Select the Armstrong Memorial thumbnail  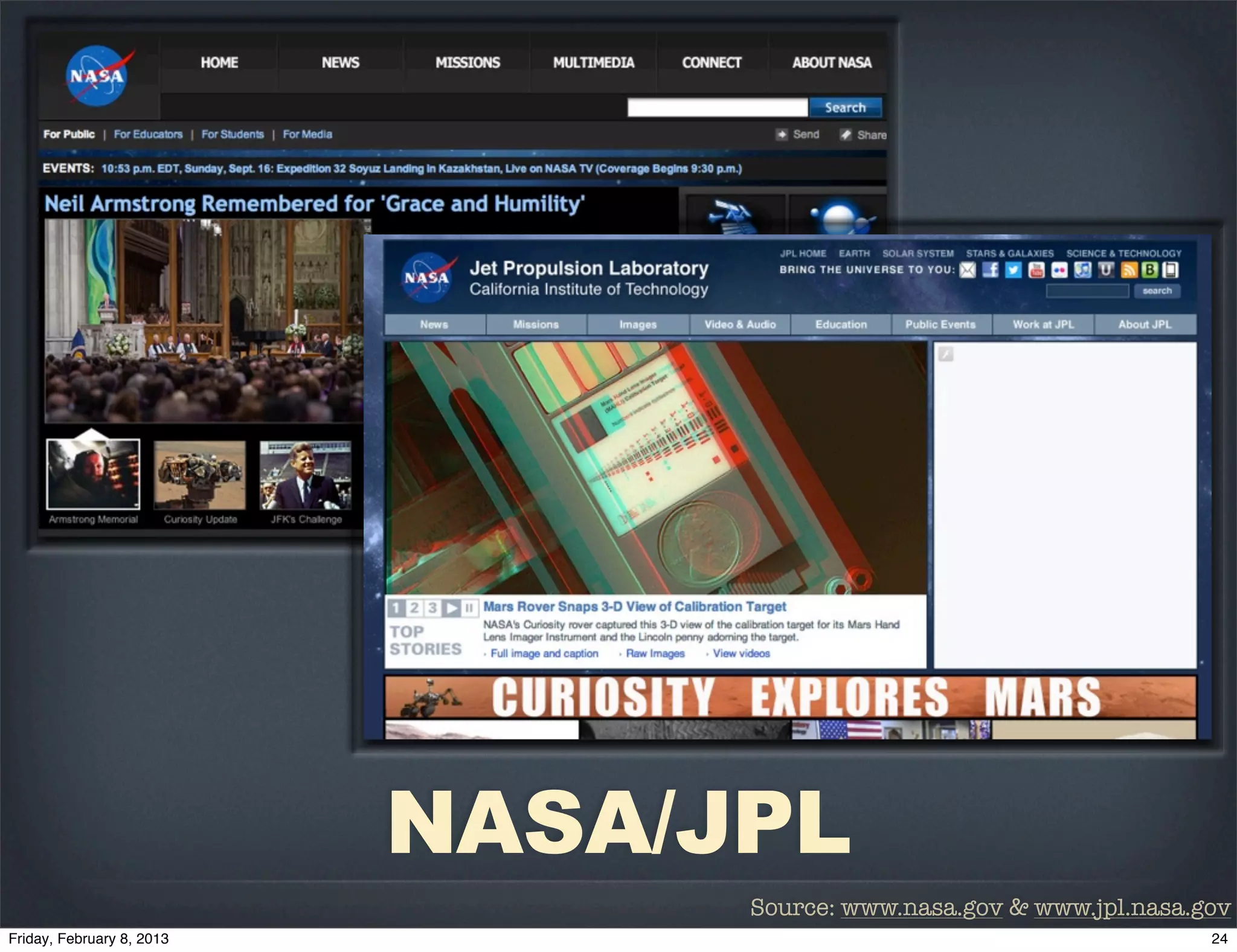point(93,475)
